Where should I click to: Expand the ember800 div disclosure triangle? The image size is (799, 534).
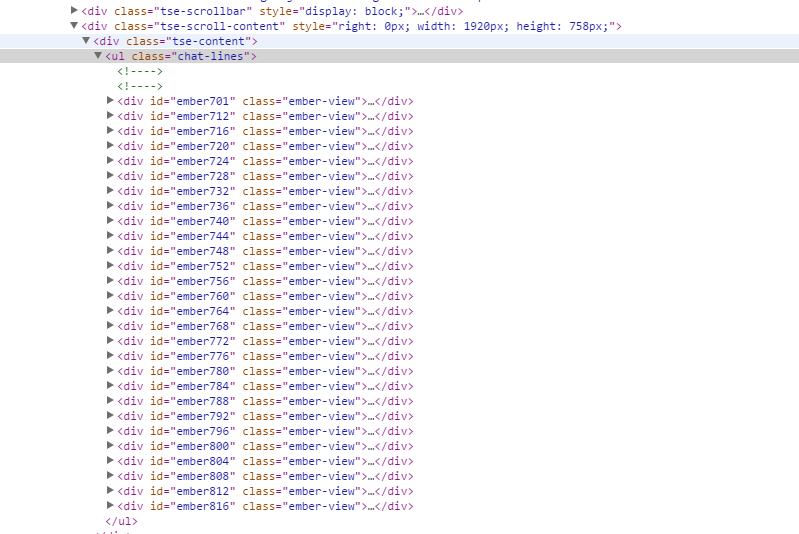110,445
